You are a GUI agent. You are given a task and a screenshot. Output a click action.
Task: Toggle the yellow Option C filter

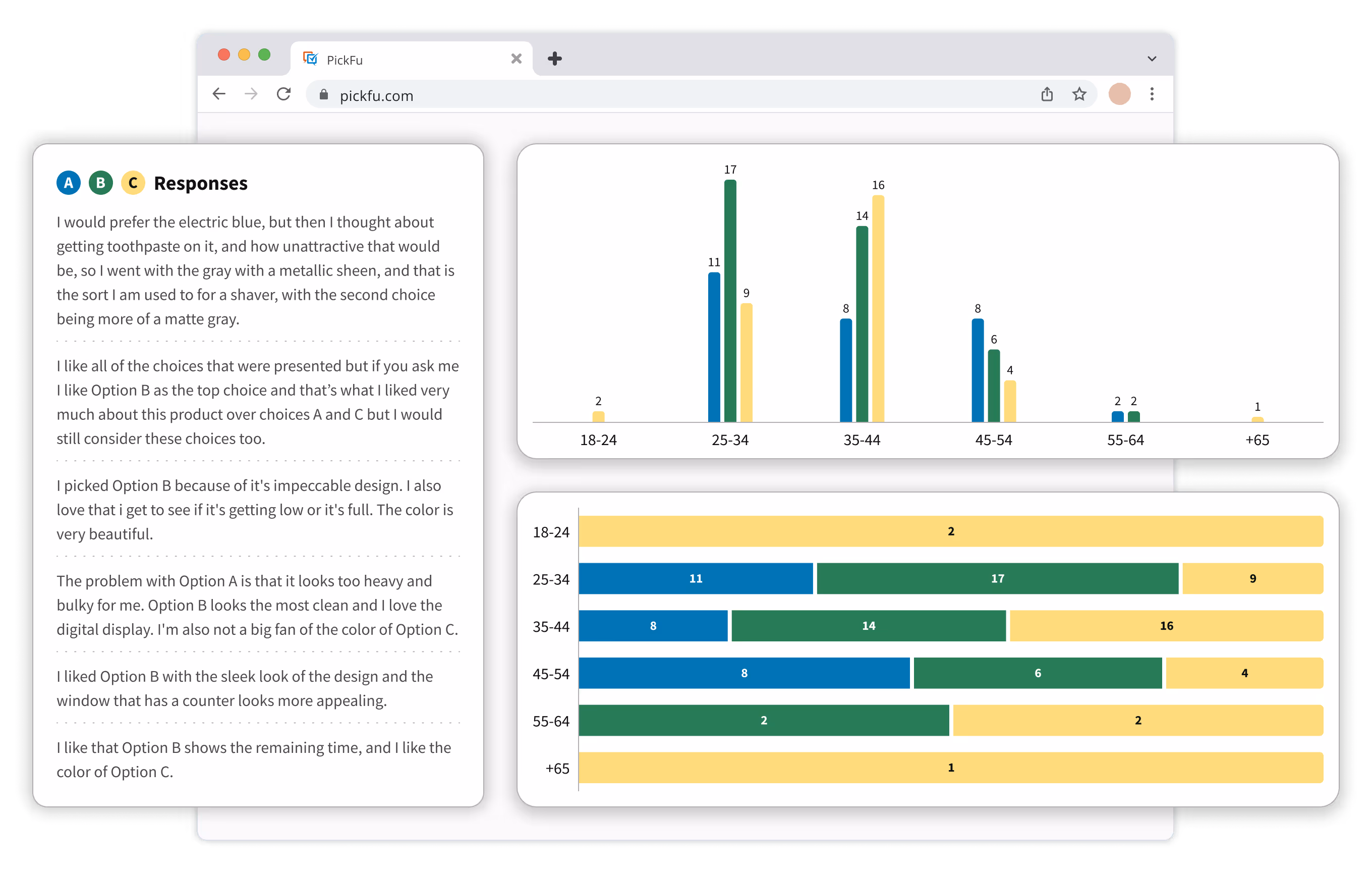[x=133, y=183]
